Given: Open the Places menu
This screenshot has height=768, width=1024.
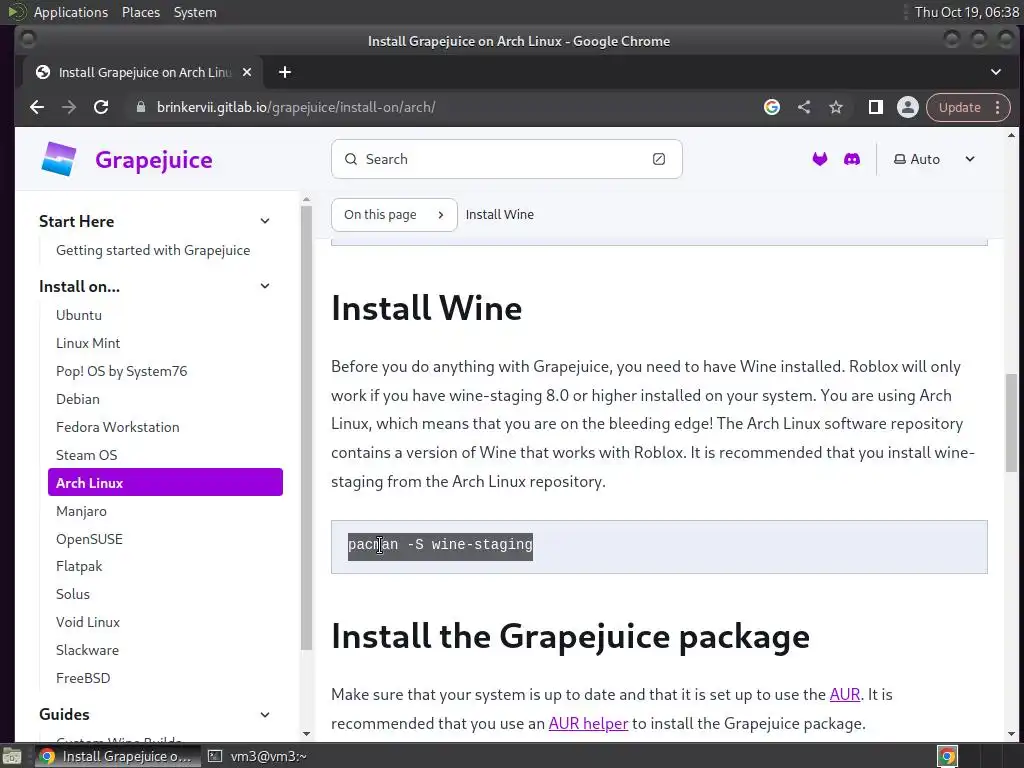Looking at the screenshot, I should click(140, 12).
